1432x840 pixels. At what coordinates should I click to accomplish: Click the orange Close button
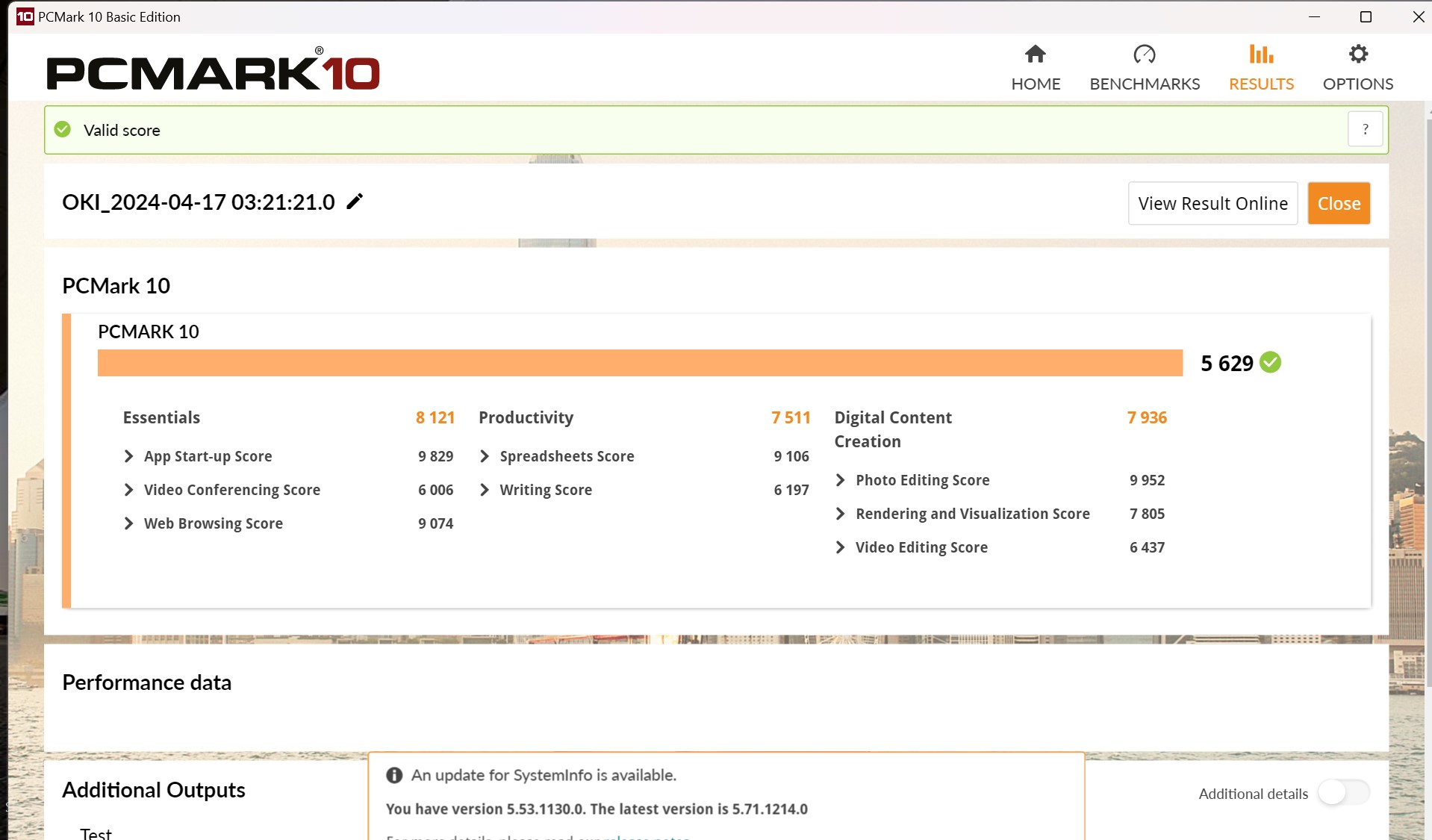click(x=1338, y=203)
